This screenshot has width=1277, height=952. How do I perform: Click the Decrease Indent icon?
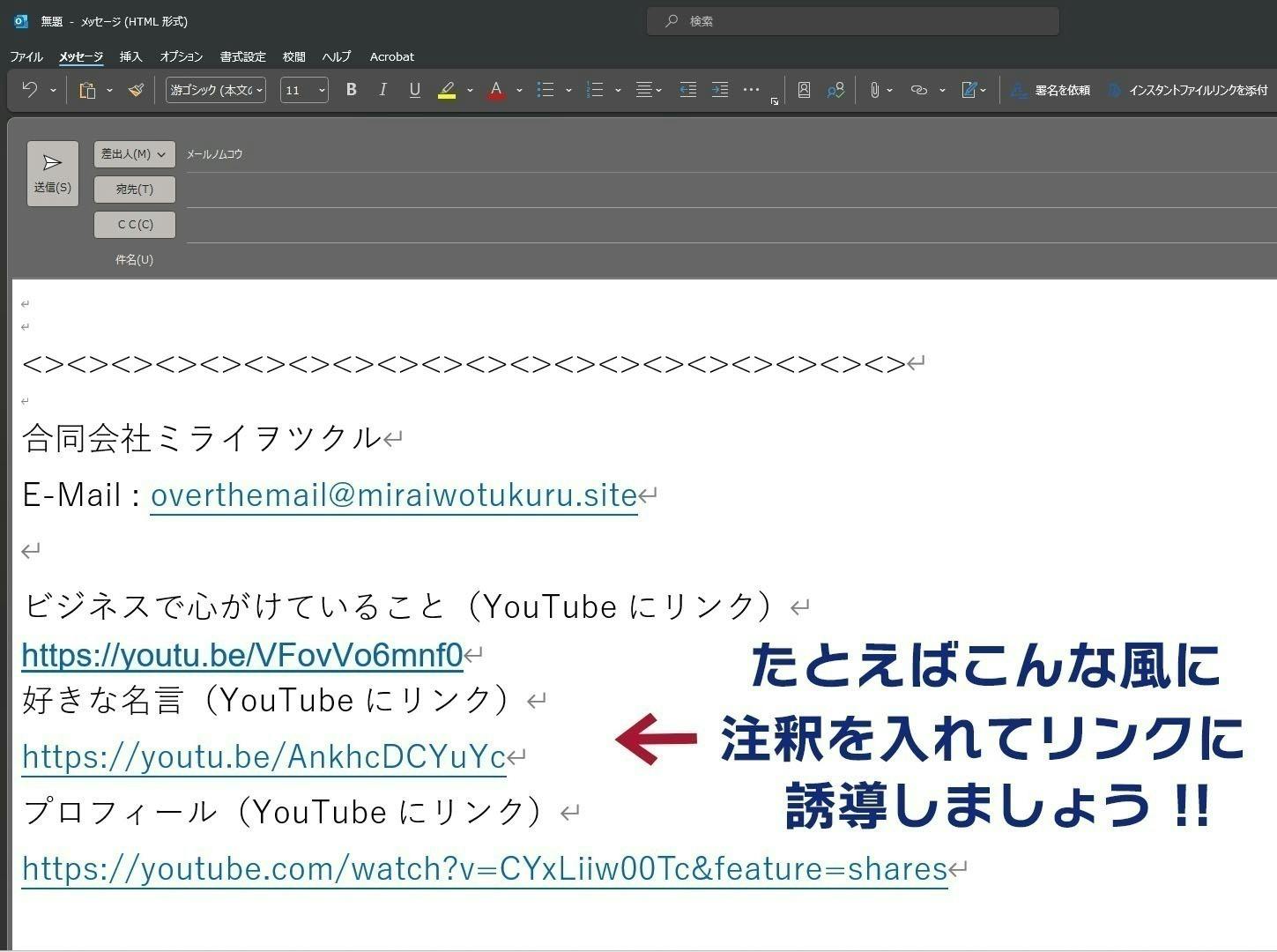(688, 90)
